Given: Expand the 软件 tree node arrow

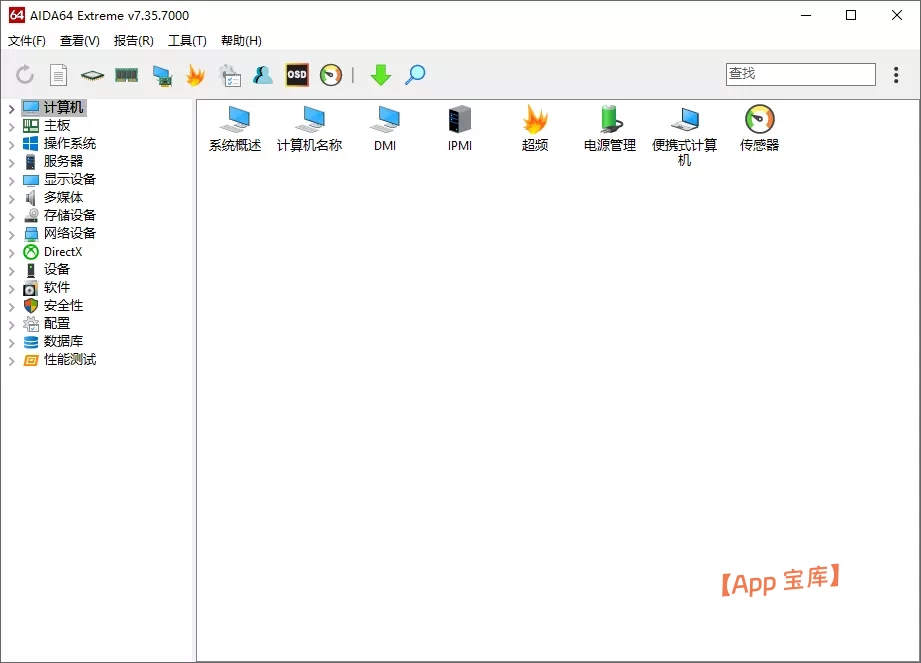Looking at the screenshot, I should click(11, 288).
